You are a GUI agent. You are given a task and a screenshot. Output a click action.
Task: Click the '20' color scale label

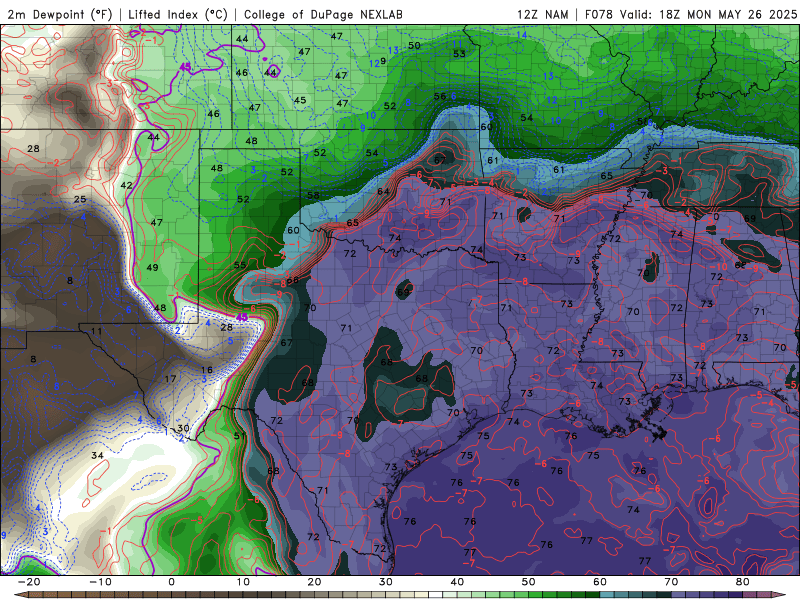314,582
